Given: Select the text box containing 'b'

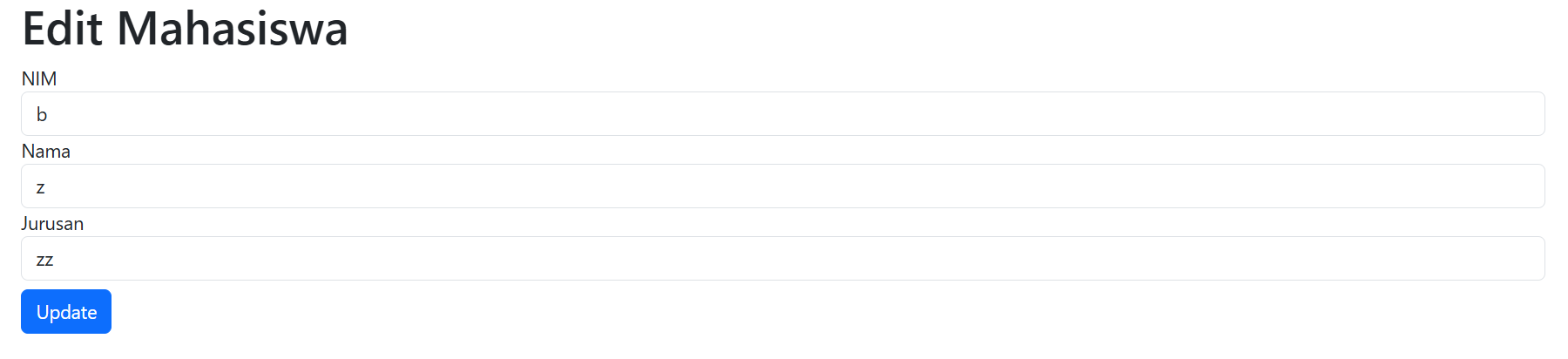Looking at the screenshot, I should 782,114.
